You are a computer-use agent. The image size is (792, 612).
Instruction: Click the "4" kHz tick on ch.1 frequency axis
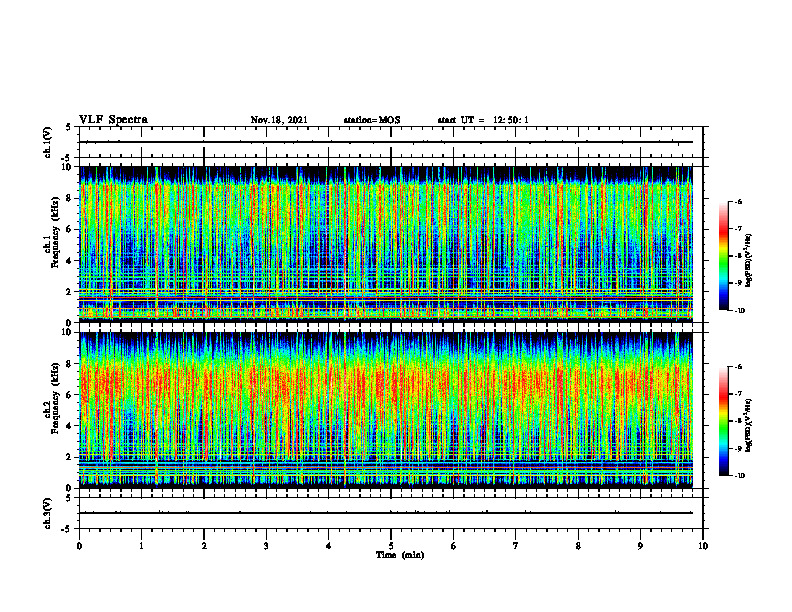point(69,261)
